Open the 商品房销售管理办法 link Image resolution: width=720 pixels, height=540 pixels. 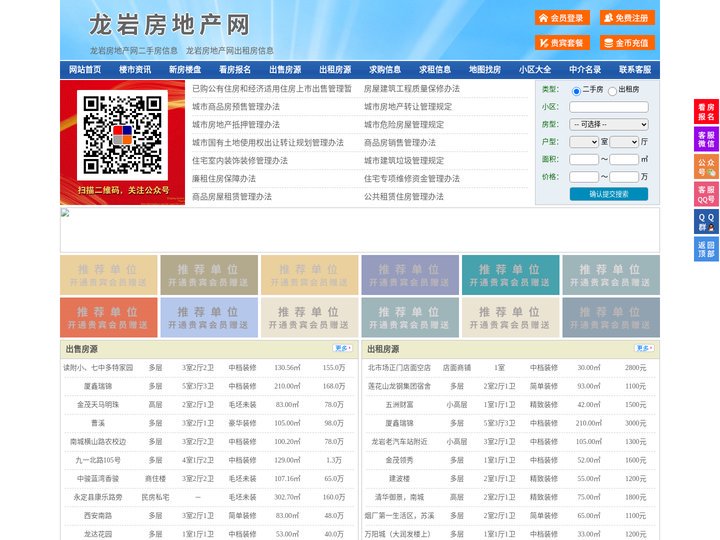(x=400, y=142)
